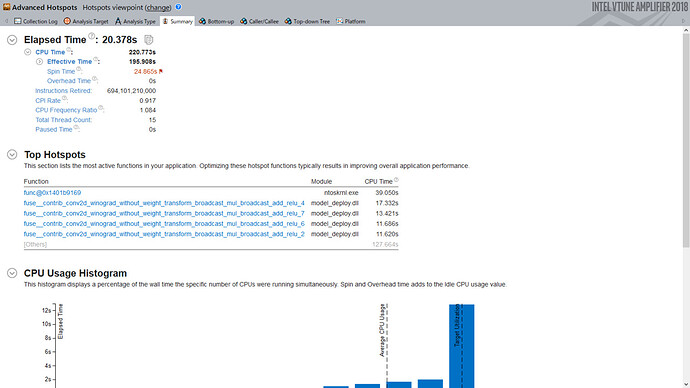
Task: Open the Caller/Callee tab
Action: (259, 21)
